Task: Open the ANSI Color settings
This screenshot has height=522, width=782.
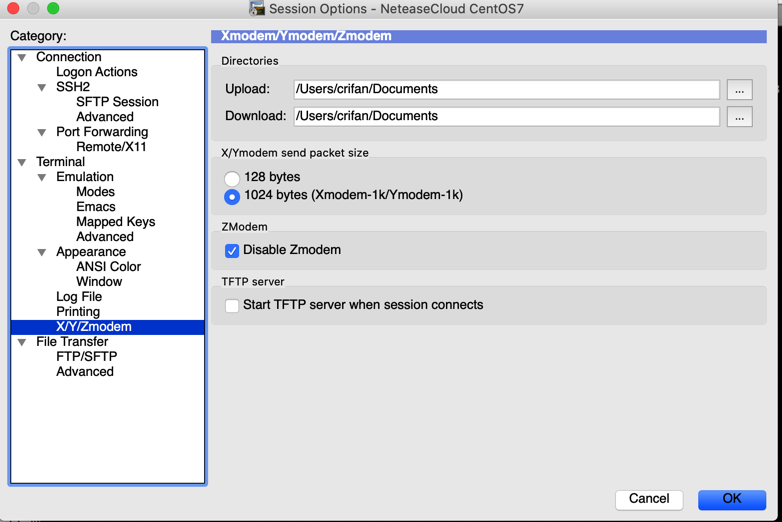Action: [108, 267]
